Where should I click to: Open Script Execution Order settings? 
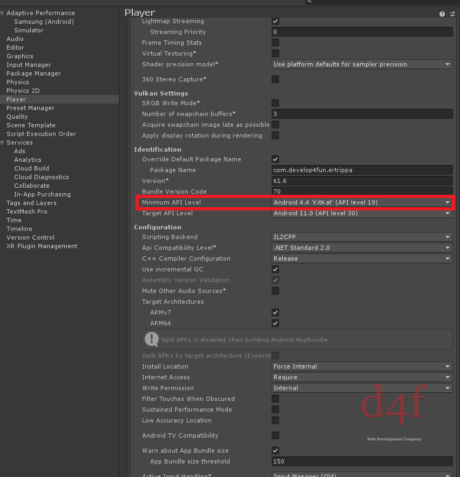point(41,134)
